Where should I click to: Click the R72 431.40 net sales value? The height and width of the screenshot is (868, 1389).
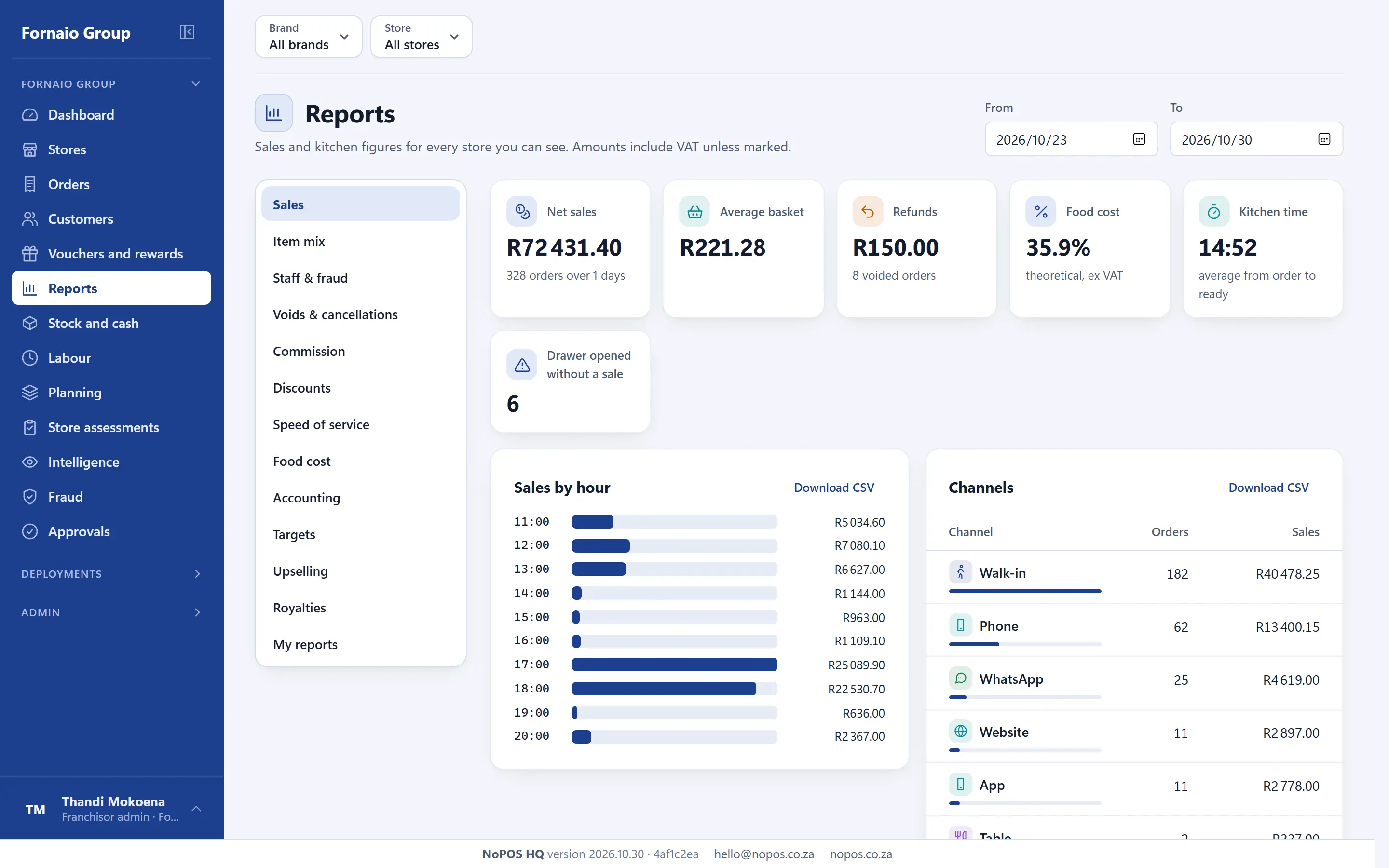pyautogui.click(x=564, y=248)
